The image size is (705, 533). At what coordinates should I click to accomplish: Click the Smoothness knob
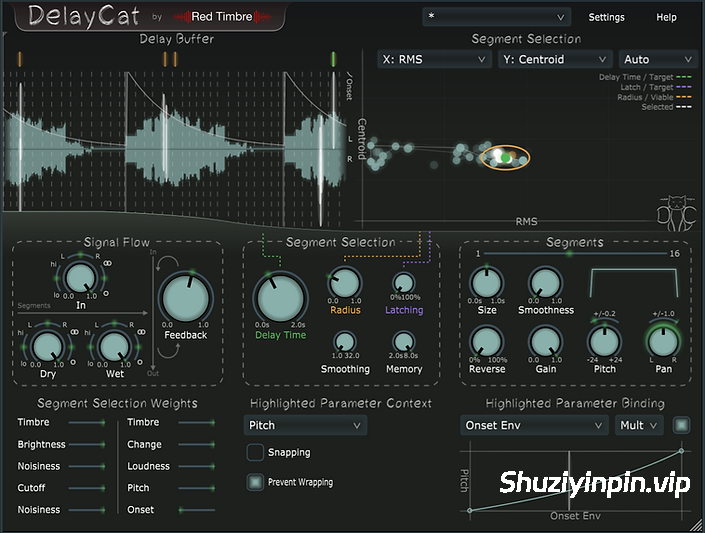[545, 283]
